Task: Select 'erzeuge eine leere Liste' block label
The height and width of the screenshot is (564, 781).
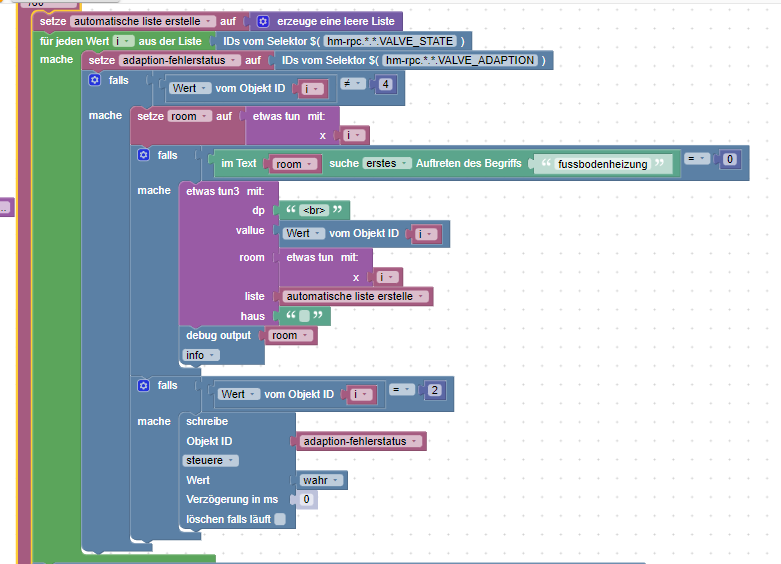Action: (336, 21)
